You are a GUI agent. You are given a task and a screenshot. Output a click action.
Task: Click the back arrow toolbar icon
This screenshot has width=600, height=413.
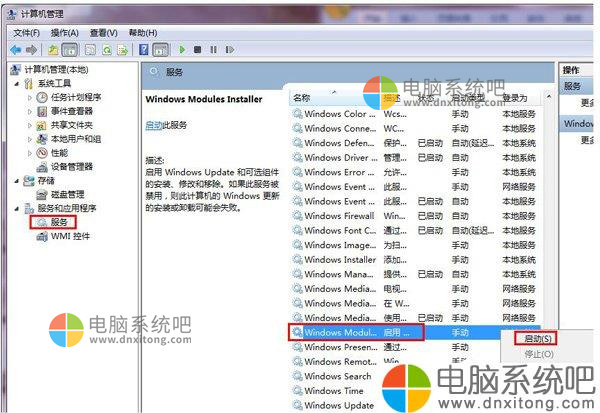pyautogui.click(x=16, y=49)
